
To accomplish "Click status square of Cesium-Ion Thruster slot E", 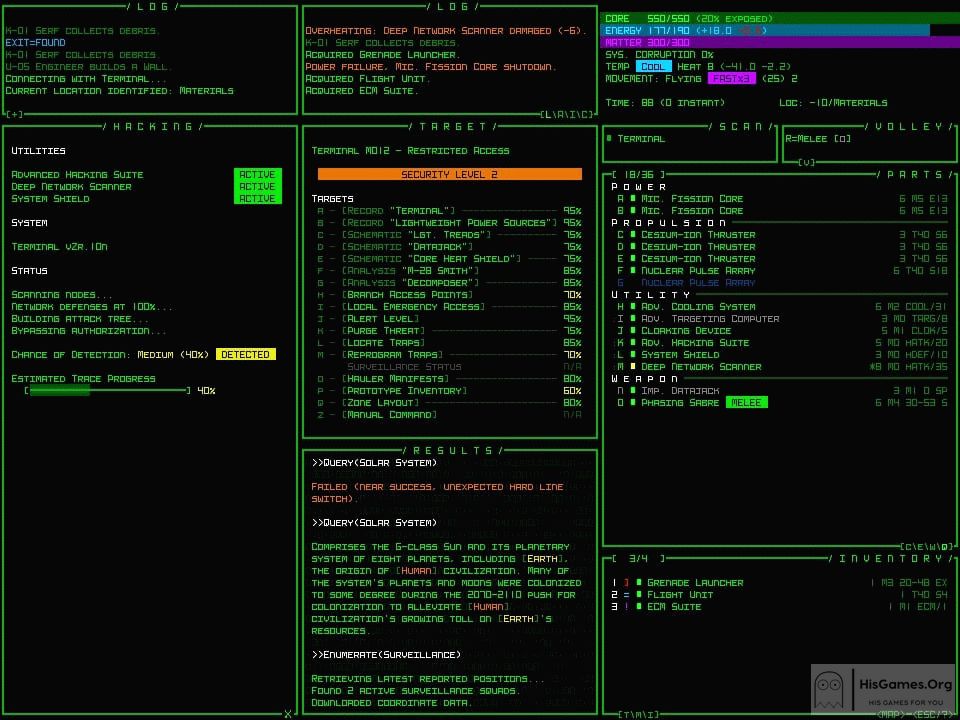I will tap(632, 259).
